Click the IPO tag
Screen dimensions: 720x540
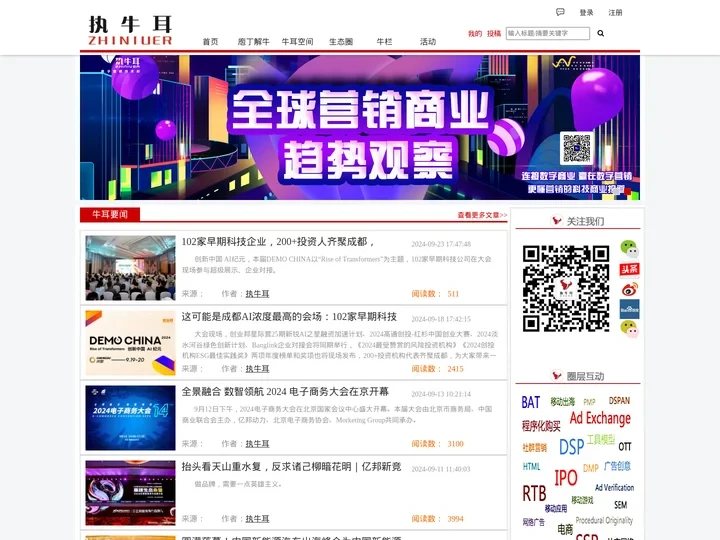pos(566,478)
